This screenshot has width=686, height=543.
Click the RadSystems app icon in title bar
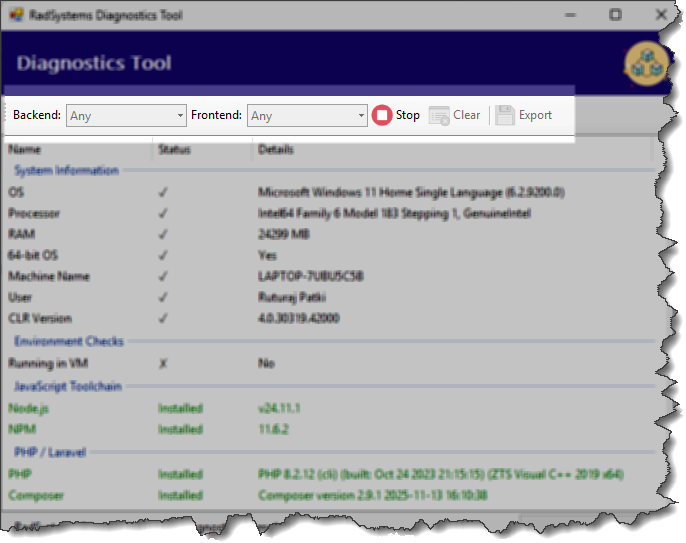click(x=17, y=15)
